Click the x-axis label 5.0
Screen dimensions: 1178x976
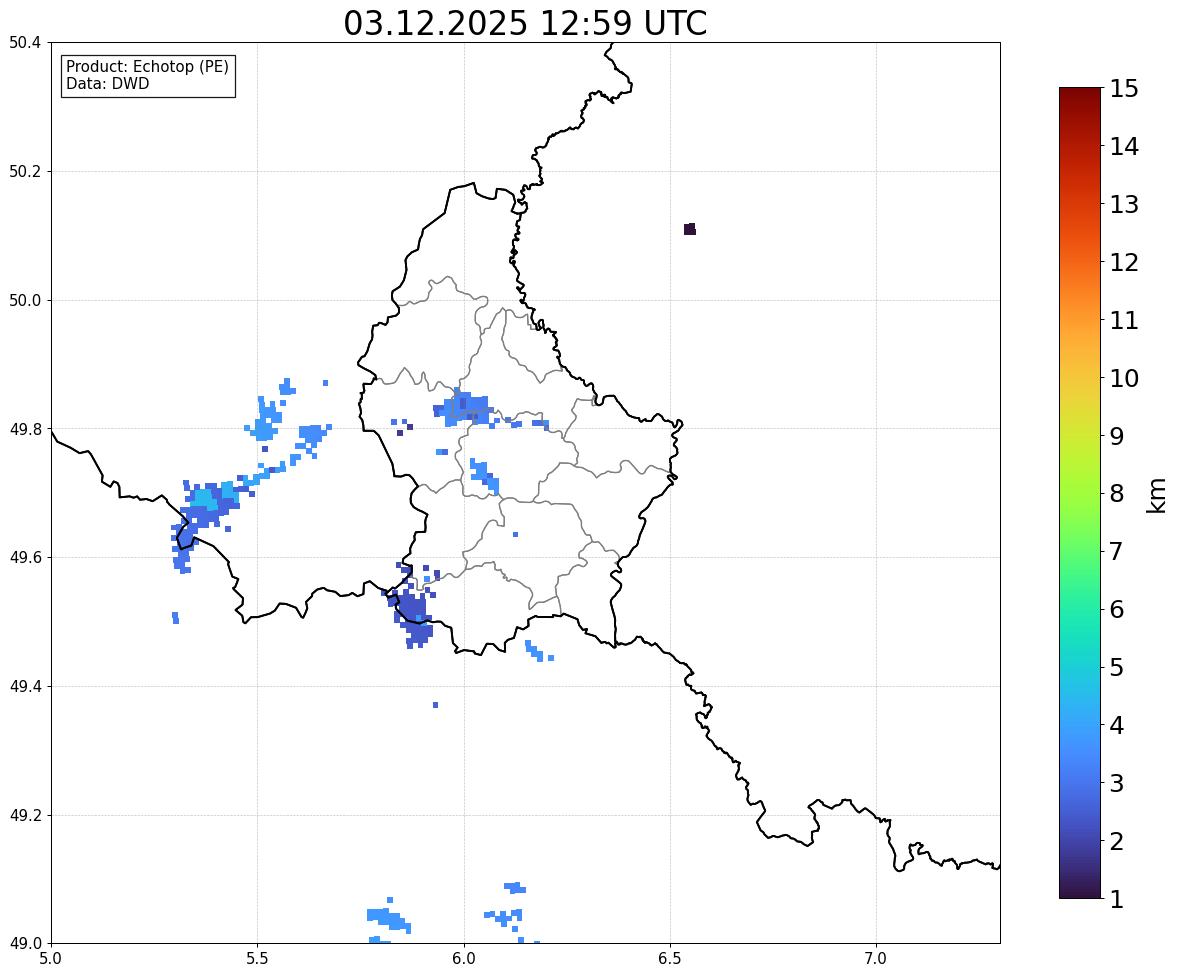51,959
